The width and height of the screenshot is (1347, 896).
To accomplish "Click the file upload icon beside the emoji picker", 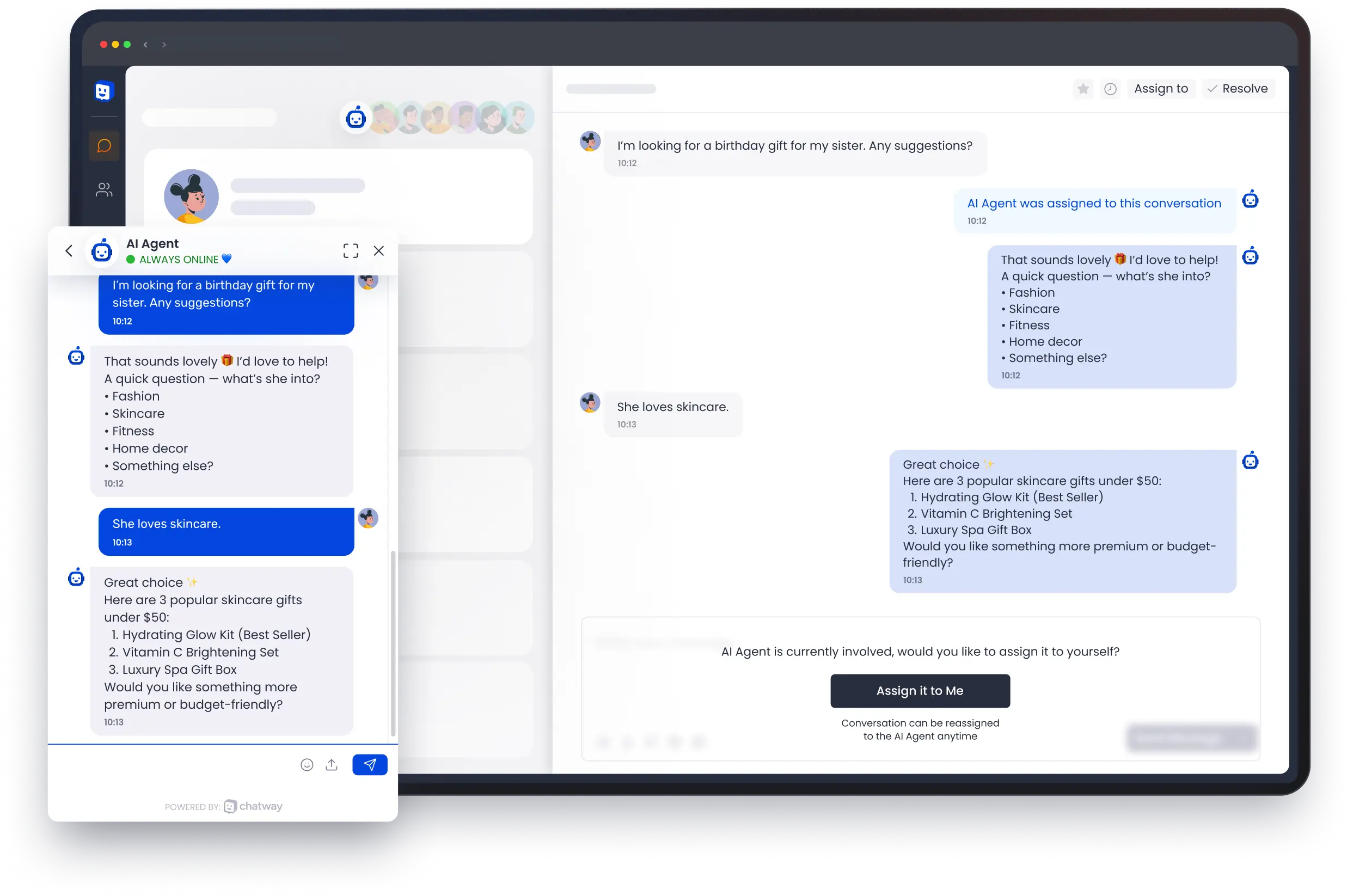I will (332, 765).
